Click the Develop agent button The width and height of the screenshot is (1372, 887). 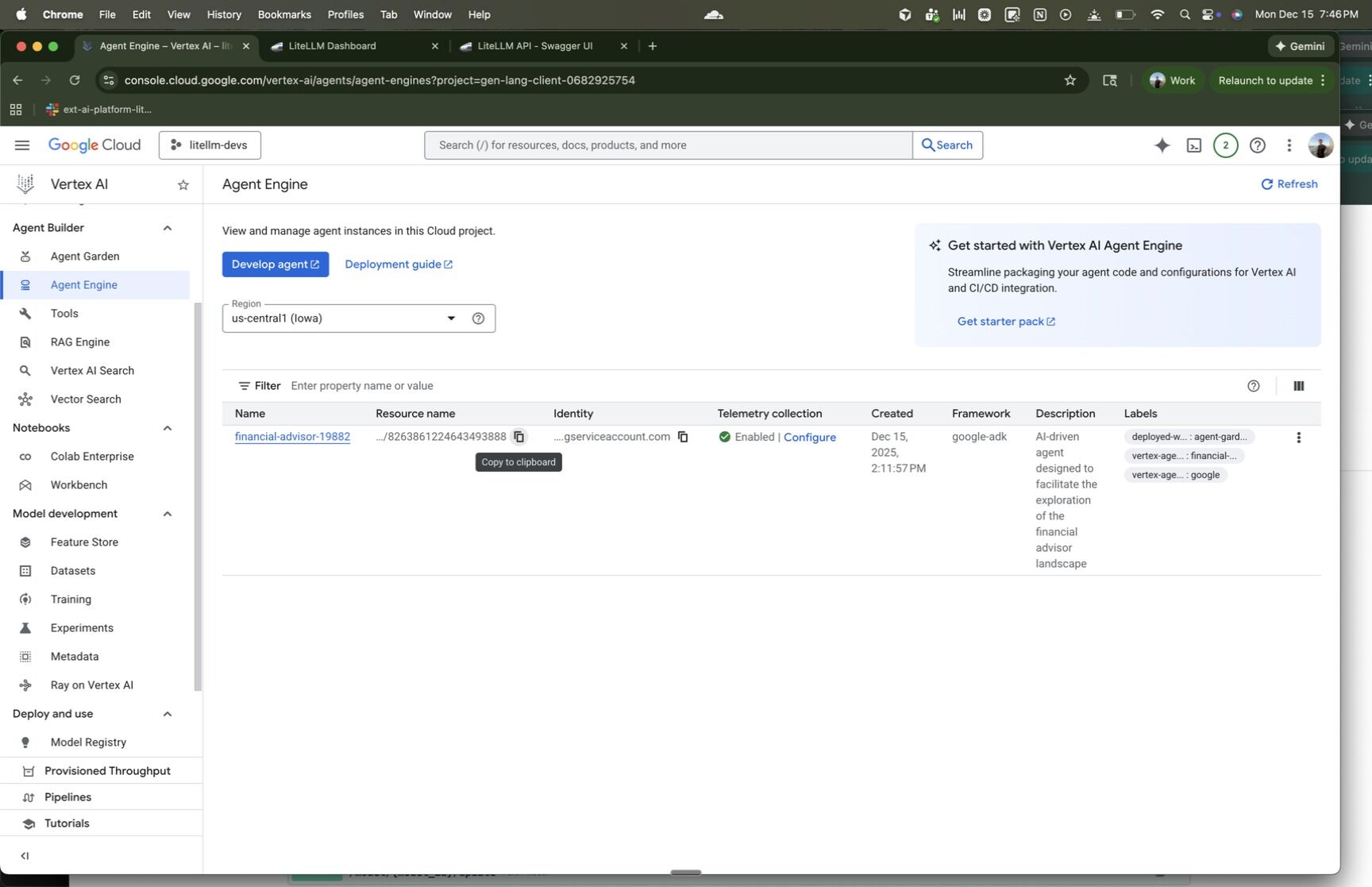point(276,264)
